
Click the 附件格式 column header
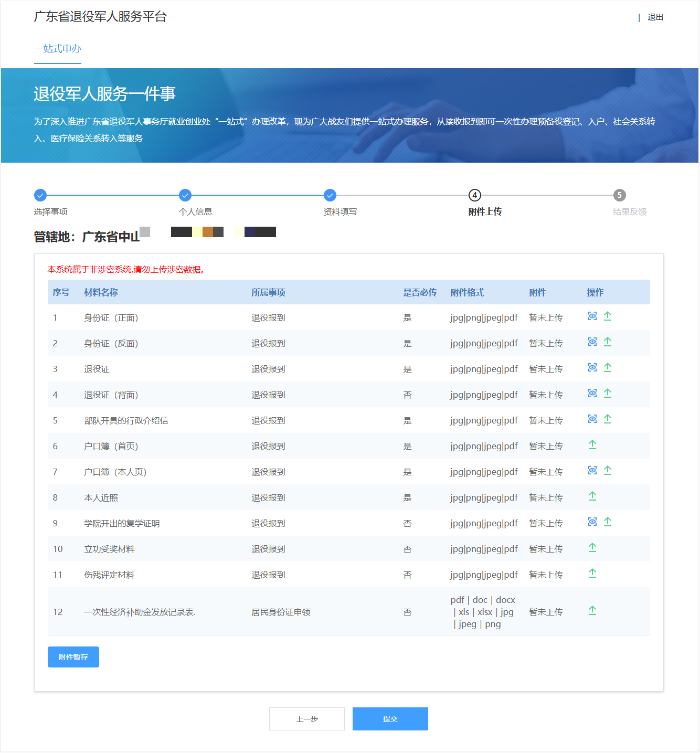coord(467,292)
